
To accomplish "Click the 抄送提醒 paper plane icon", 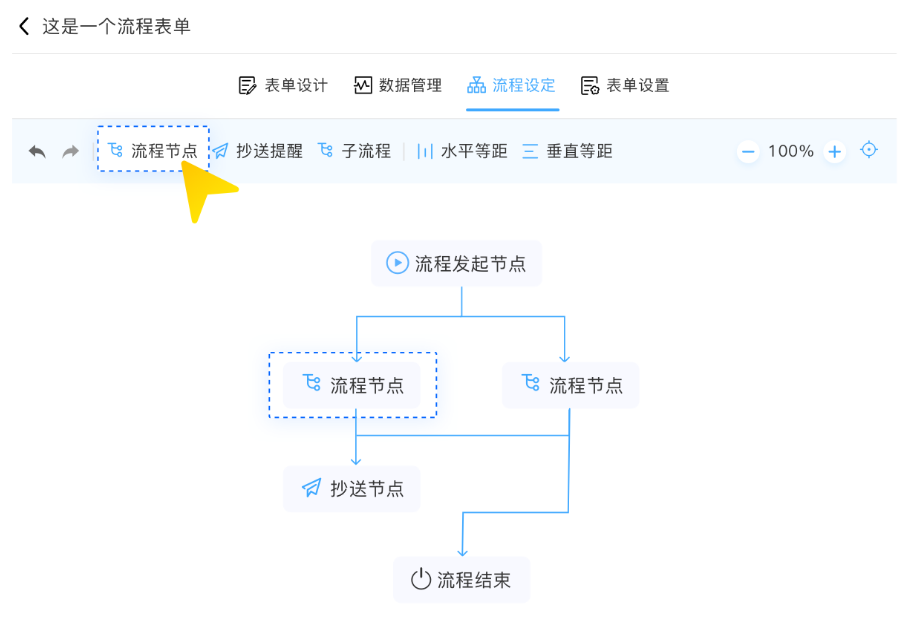I will click(221, 151).
